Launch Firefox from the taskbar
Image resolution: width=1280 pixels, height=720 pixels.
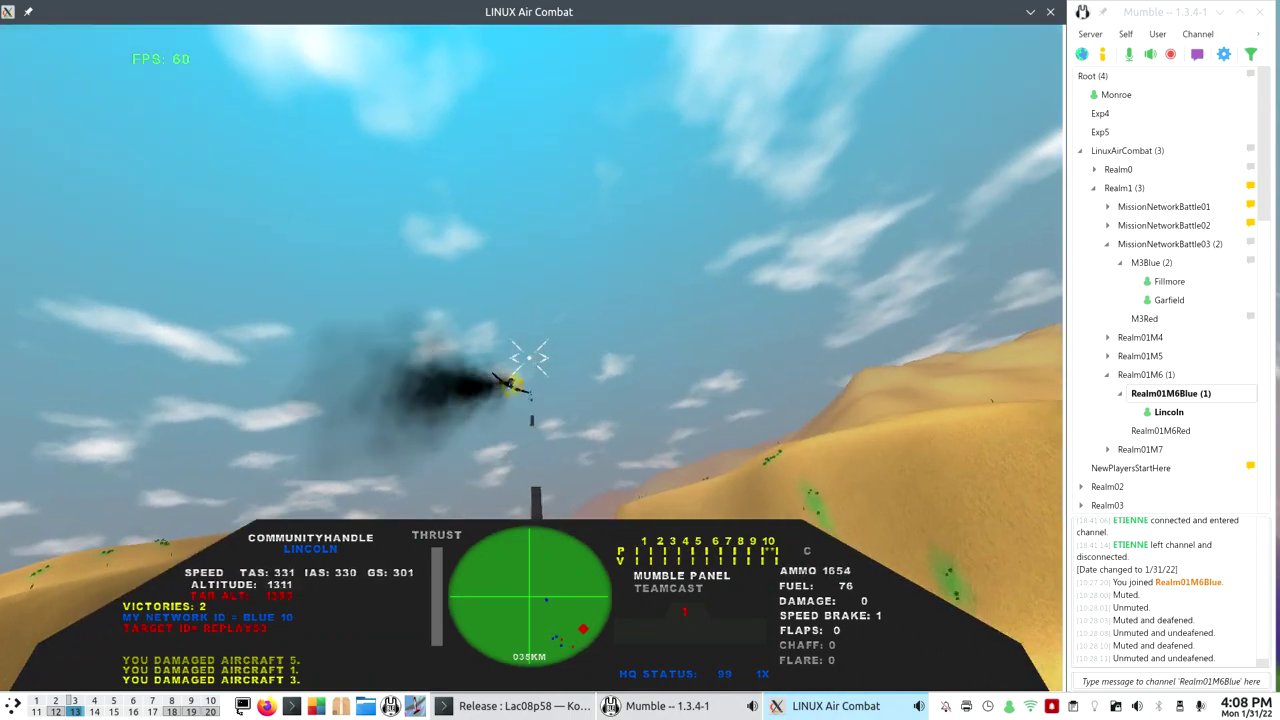[x=266, y=706]
